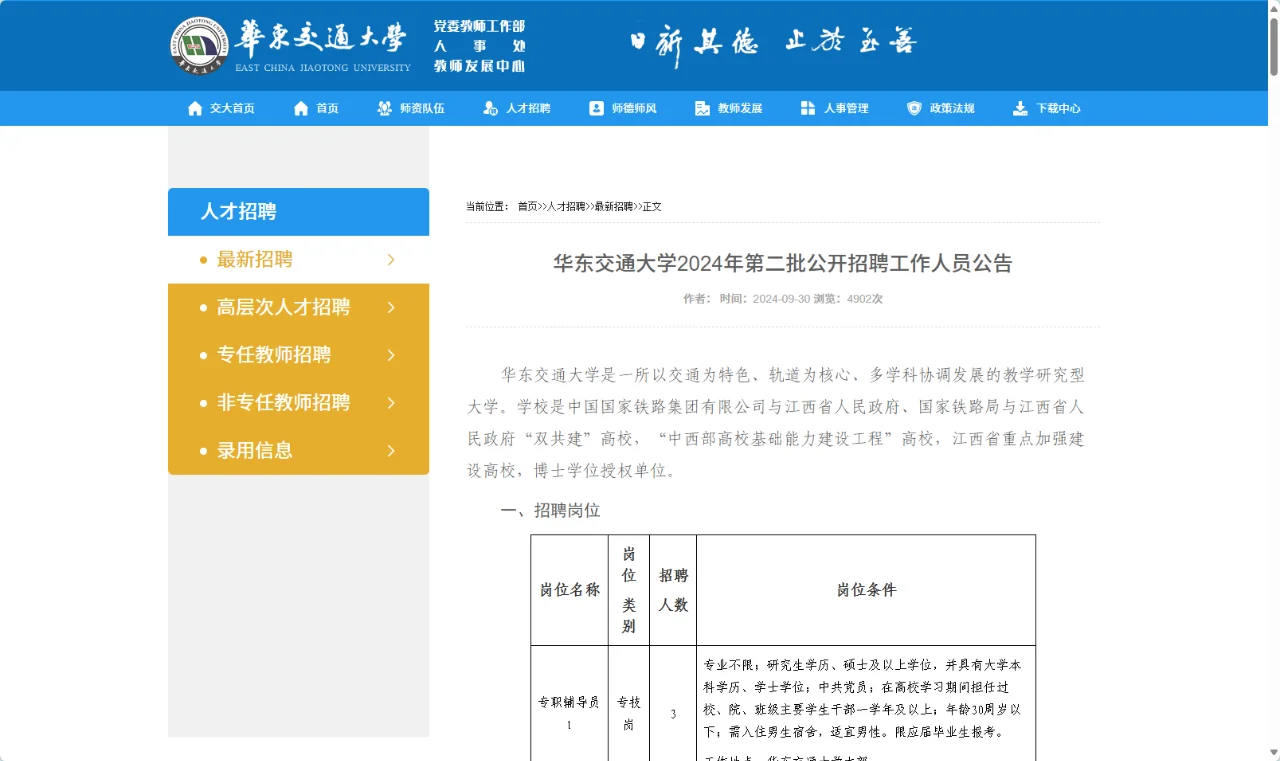1280x761 pixels.
Task: Click the 人才招聘 breadcrumb link
Action: coord(566,206)
